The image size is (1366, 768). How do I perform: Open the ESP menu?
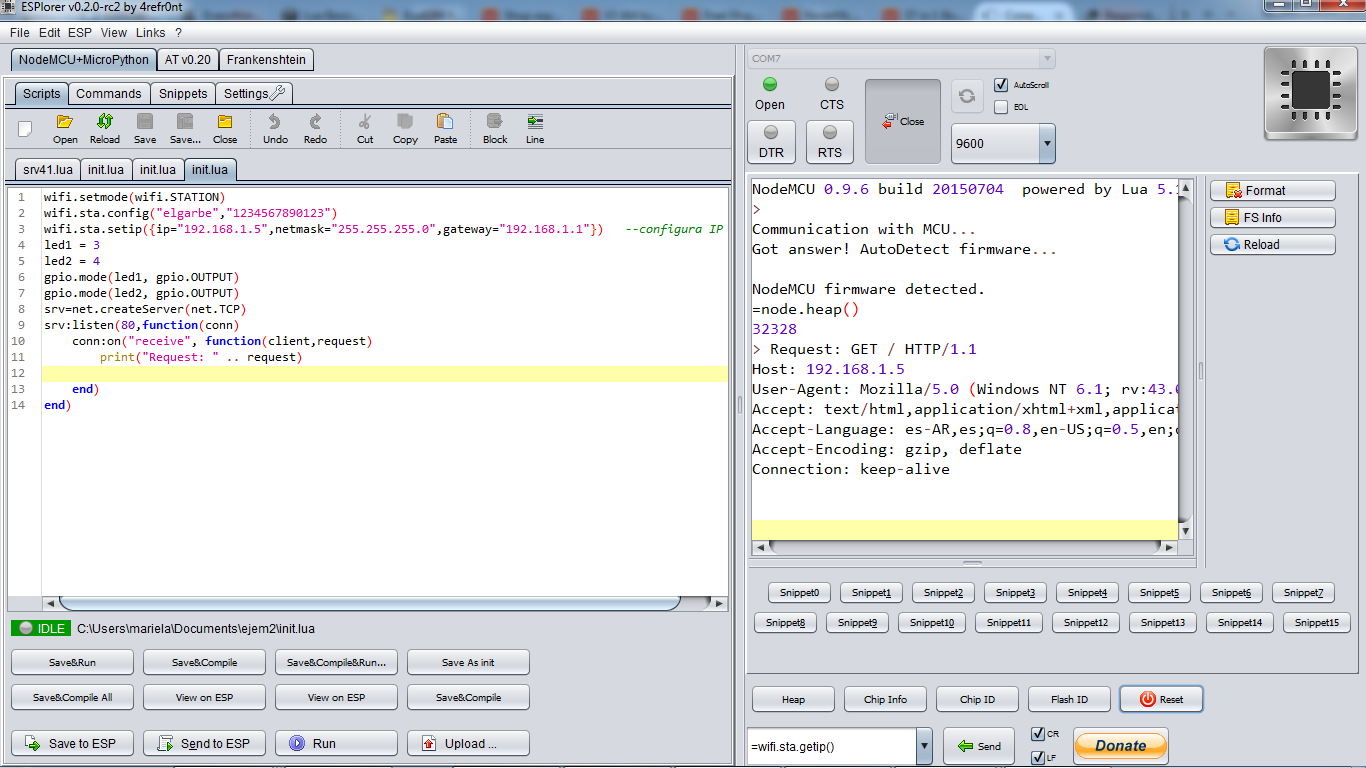pyautogui.click(x=80, y=33)
